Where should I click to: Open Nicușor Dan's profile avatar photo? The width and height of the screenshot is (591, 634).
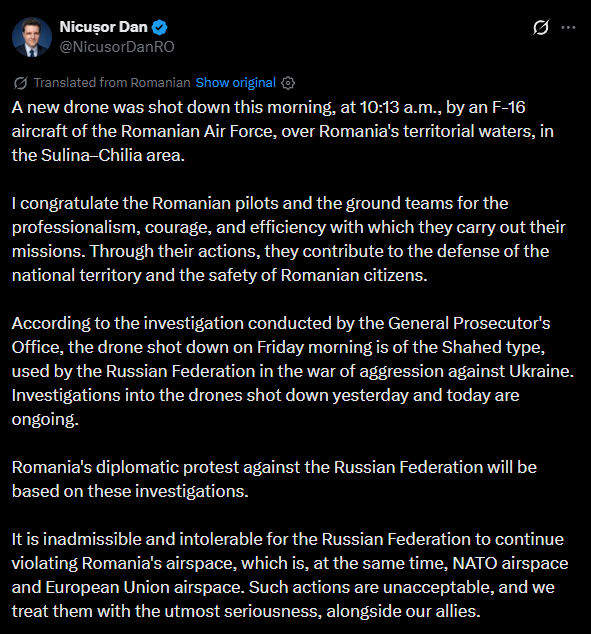pyautogui.click(x=32, y=37)
